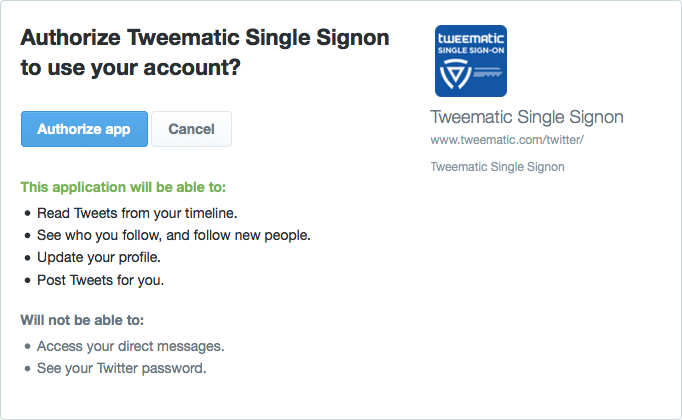Click the 'Update your profile' permission
This screenshot has width=682, height=420.
(99, 258)
